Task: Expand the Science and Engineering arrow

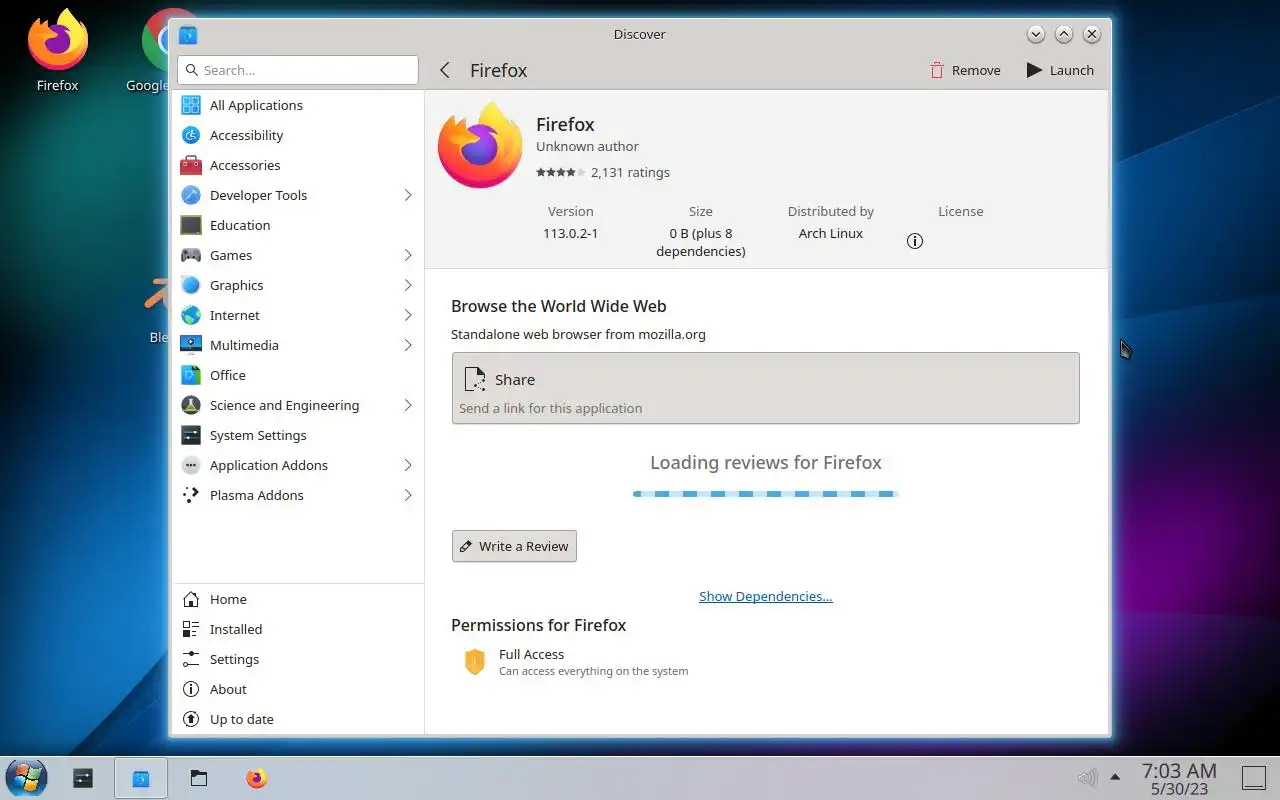Action: pos(408,405)
